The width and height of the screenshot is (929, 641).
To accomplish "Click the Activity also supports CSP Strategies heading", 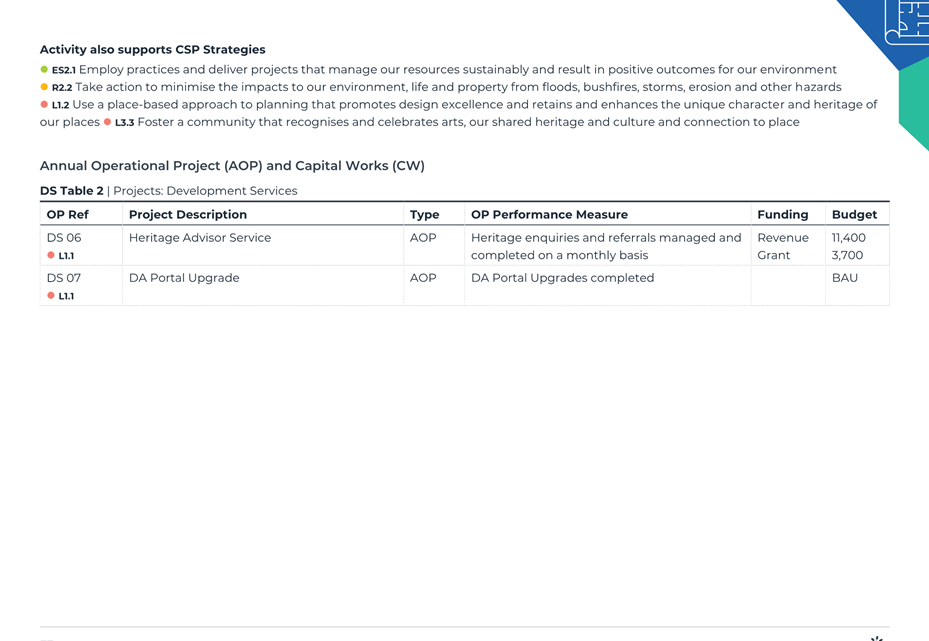I will pos(153,50).
